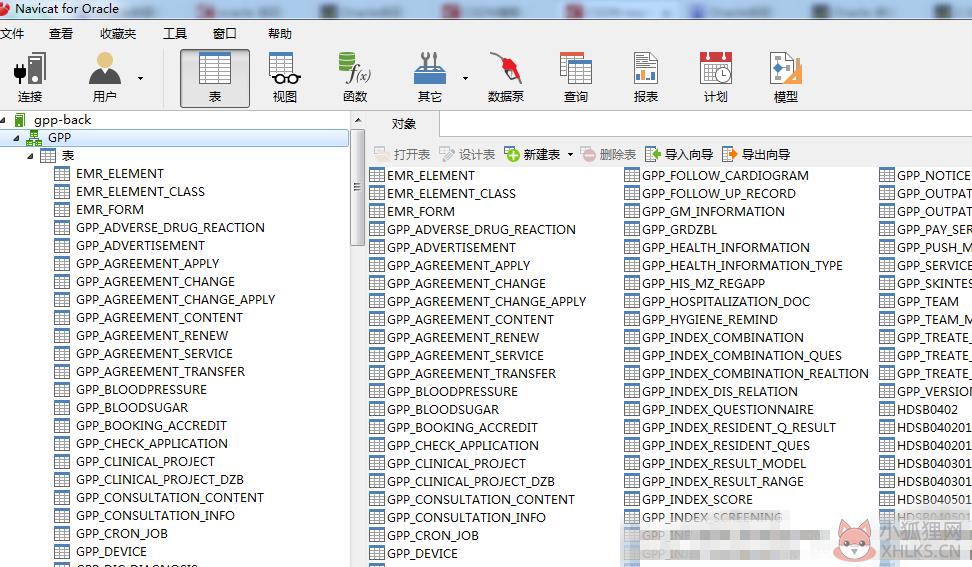Click the table icon of EMR_FORM in object list
Viewport: 972px width, 567px height.
click(376, 211)
